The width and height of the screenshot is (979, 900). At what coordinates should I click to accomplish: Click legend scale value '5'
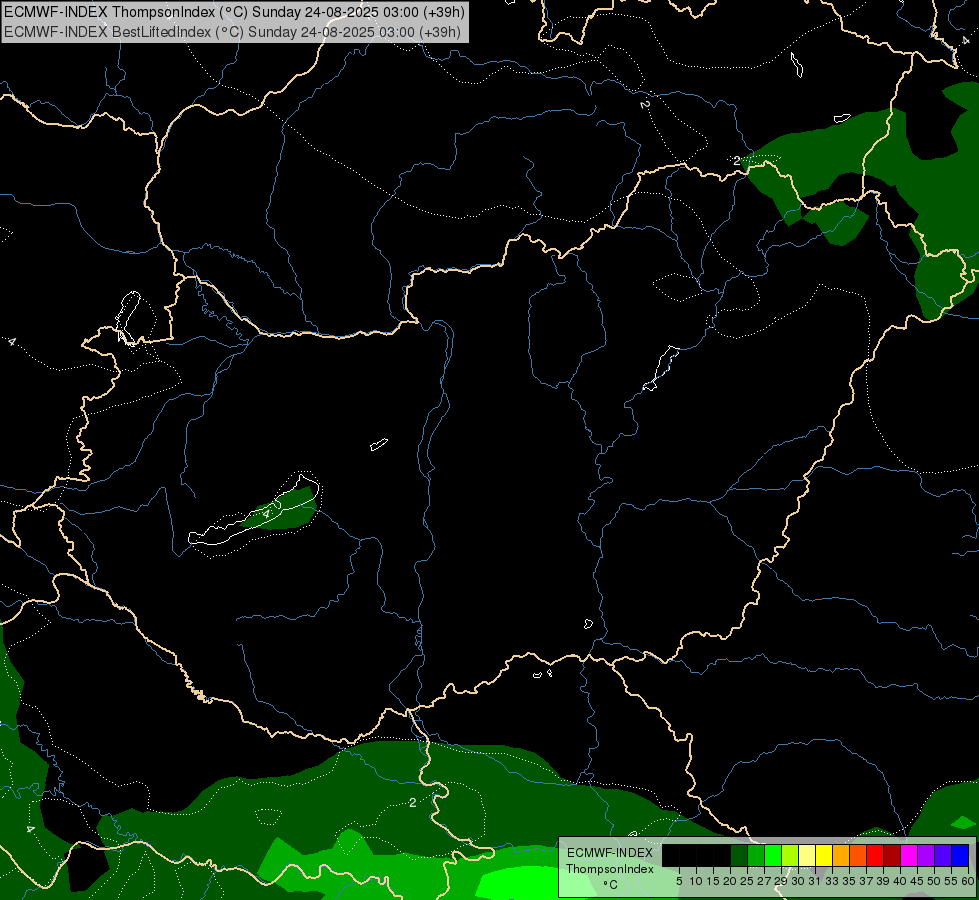coord(679,881)
